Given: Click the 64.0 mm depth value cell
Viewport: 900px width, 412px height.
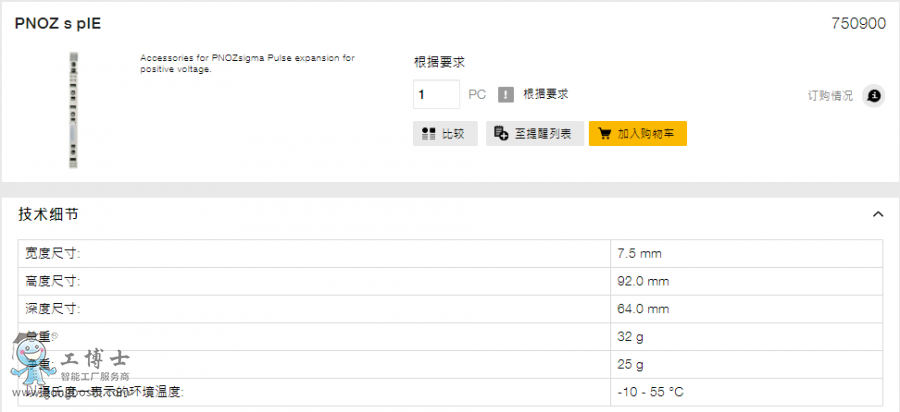Looking at the screenshot, I should point(643,309).
